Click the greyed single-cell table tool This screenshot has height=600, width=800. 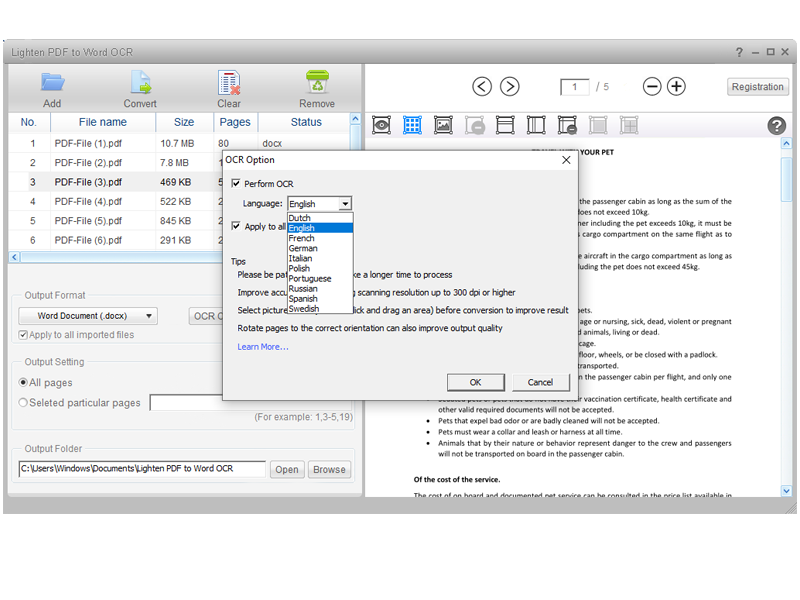tap(598, 125)
